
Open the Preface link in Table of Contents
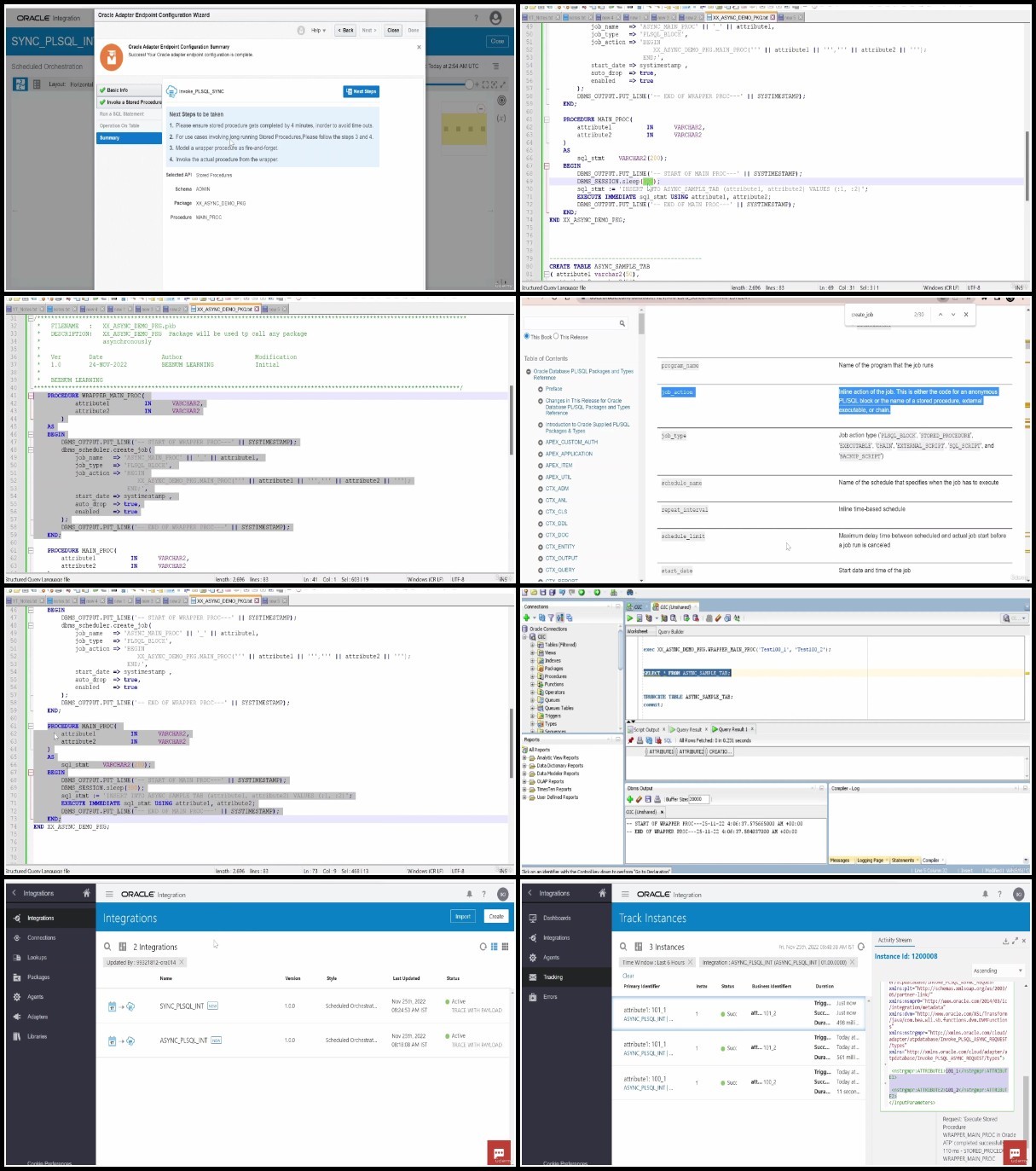(554, 389)
